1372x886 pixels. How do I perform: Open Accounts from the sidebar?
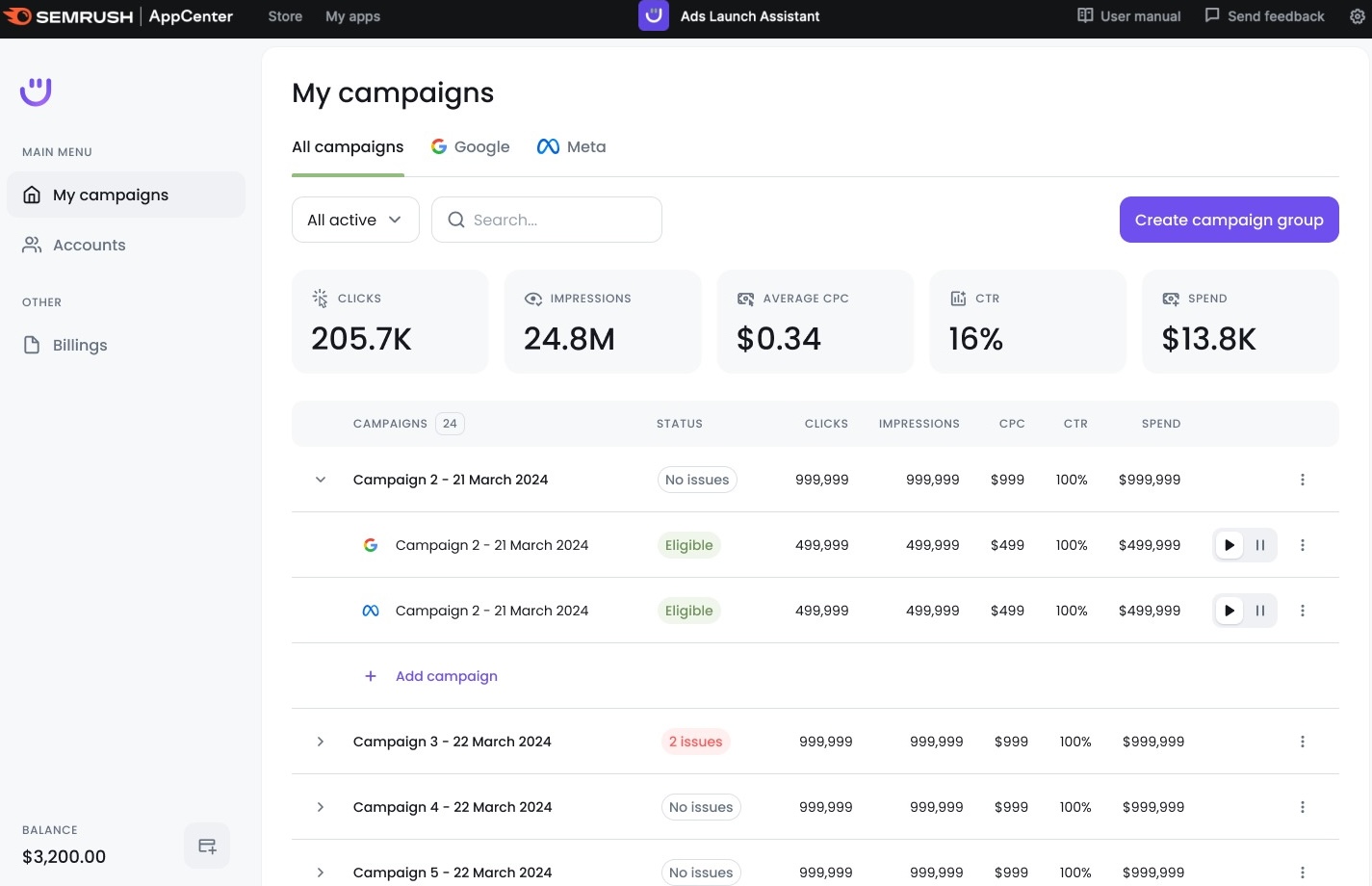[x=89, y=245]
